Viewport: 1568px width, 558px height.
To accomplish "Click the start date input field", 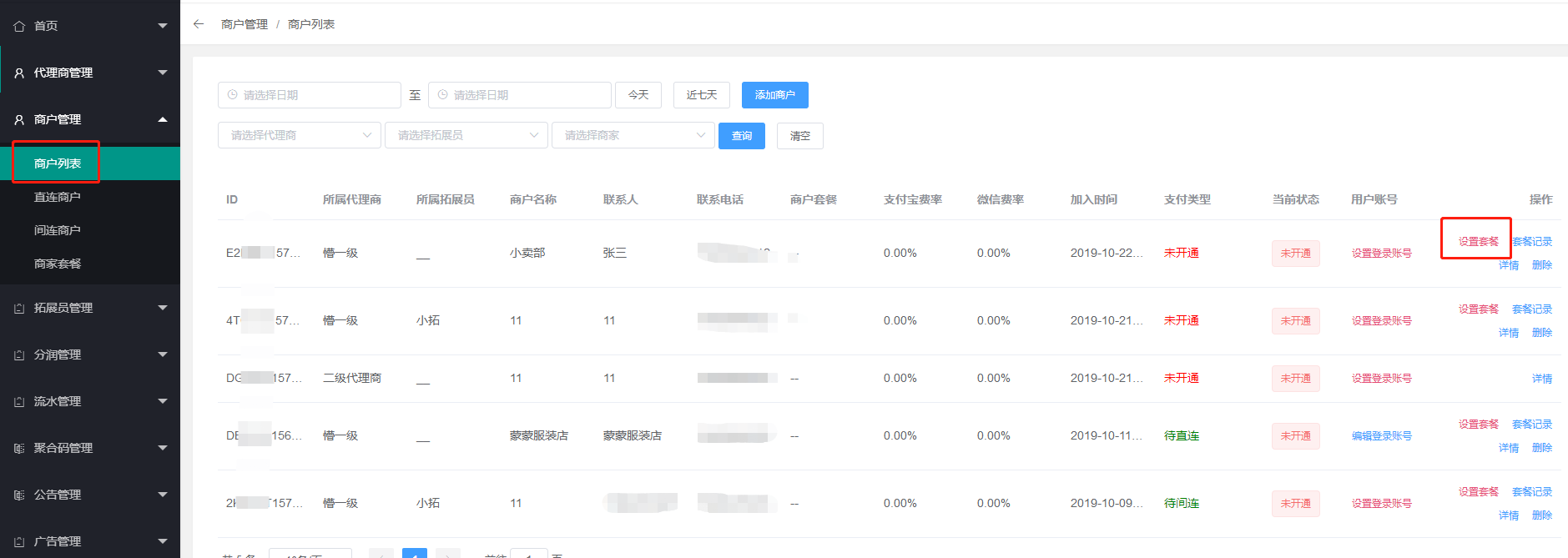I will (310, 95).
